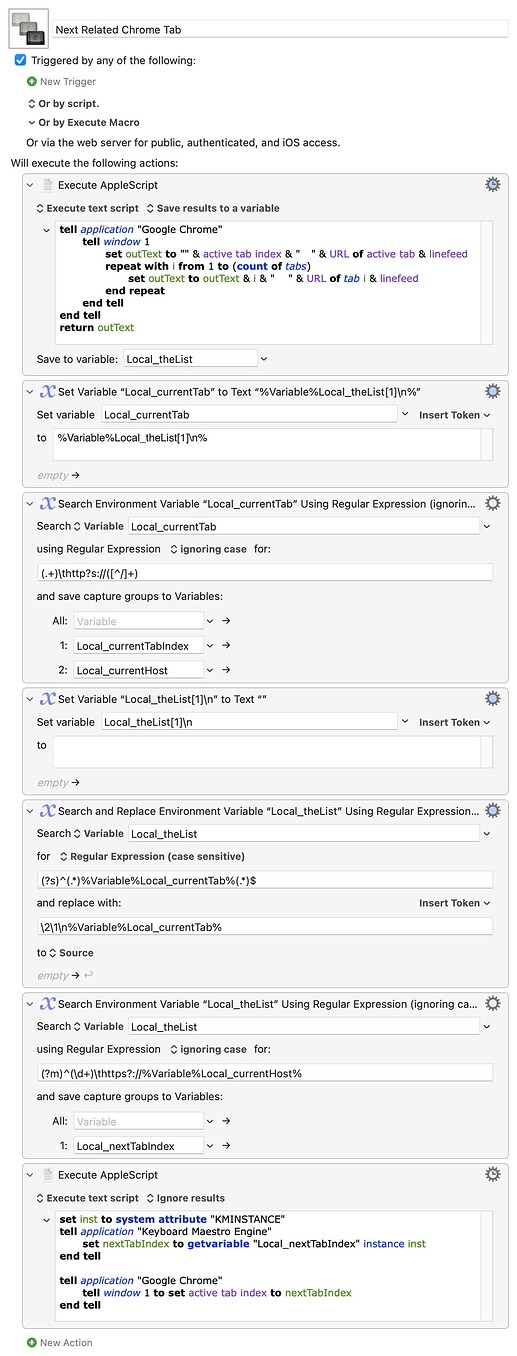This screenshot has width=517, height=1356.
Task: Click the macro icon thumbnail next to the name
Action: coord(26,28)
